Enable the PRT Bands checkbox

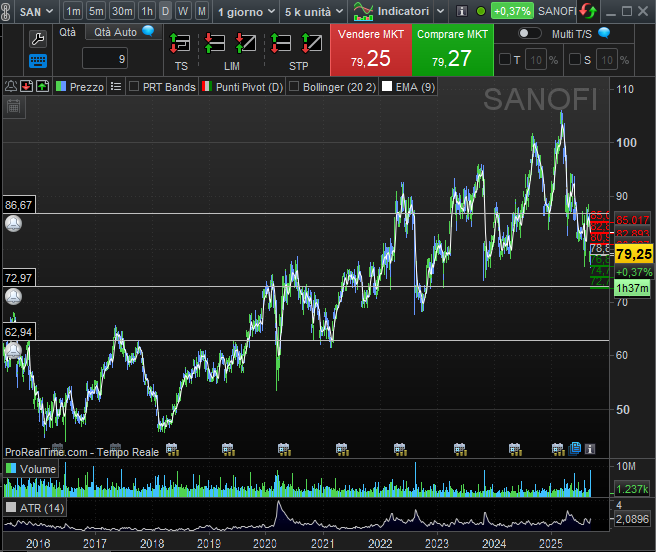134,87
